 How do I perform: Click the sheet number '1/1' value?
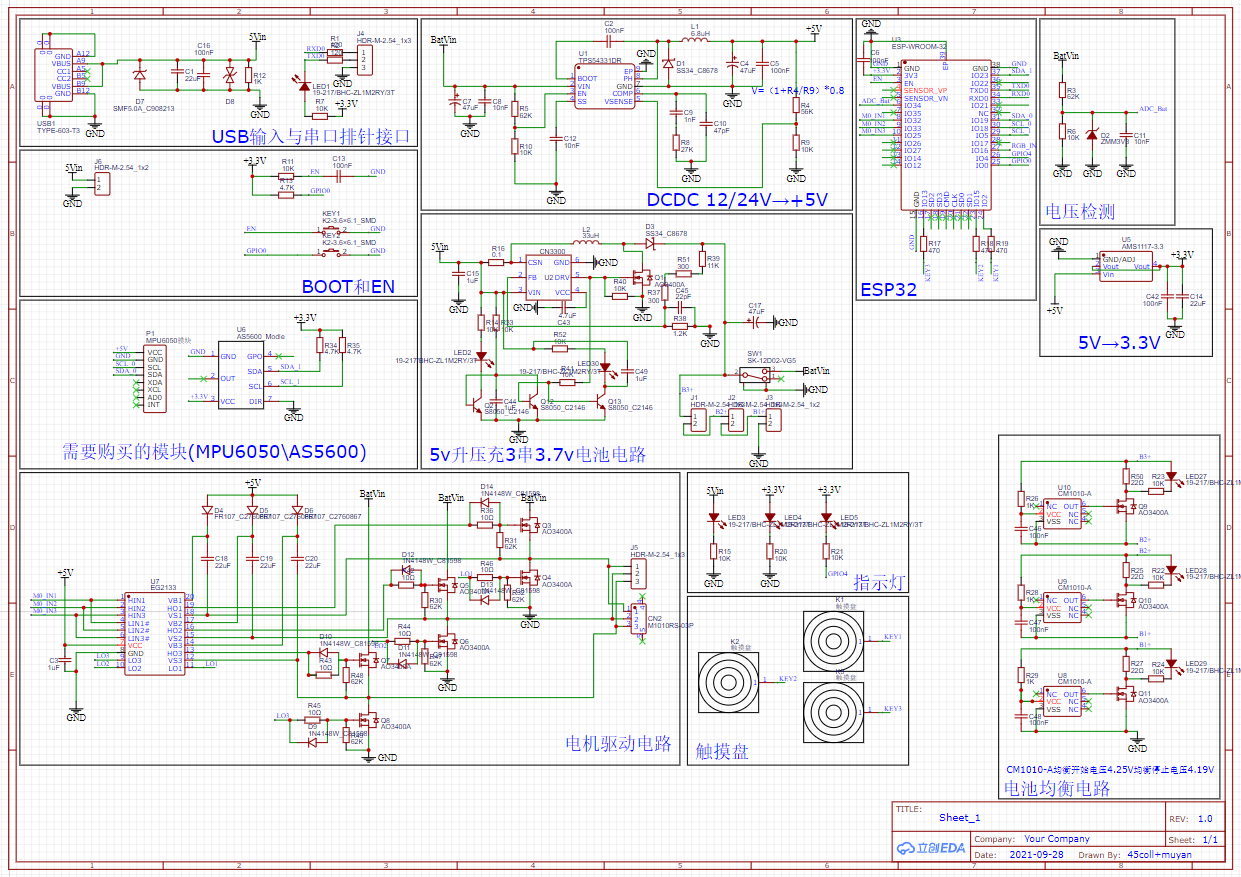pyautogui.click(x=1210, y=840)
